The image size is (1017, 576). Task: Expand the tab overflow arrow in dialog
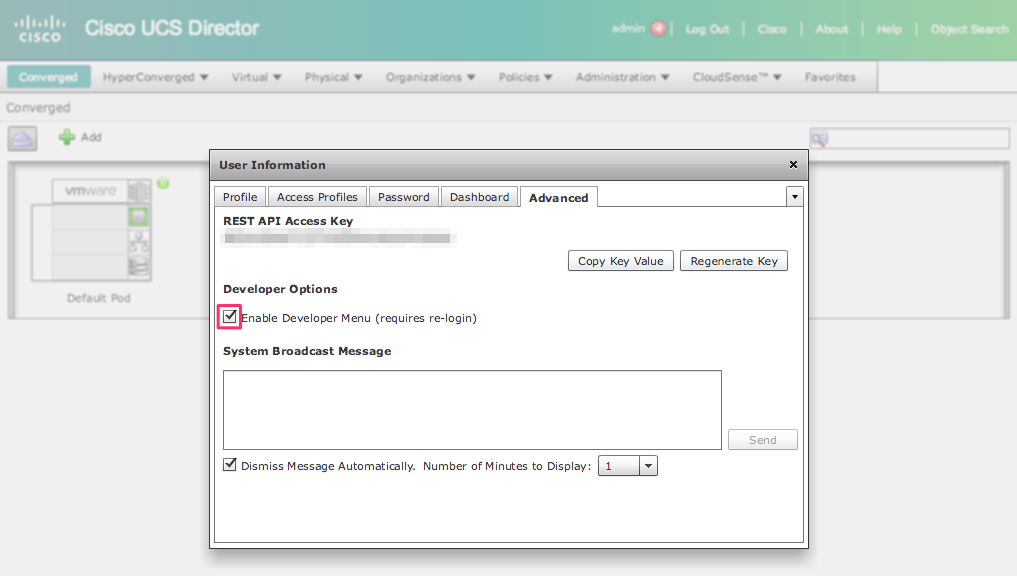click(x=795, y=197)
